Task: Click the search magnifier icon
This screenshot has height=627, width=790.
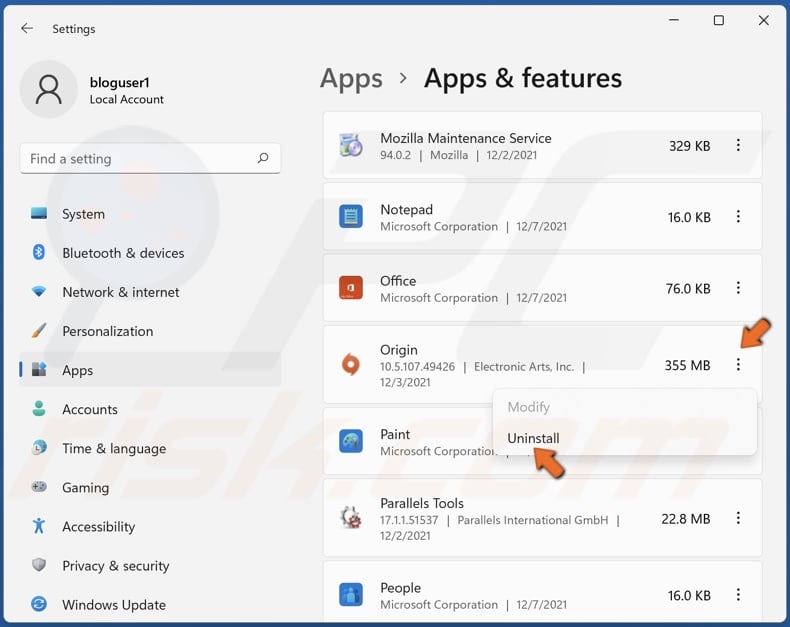Action: (263, 158)
